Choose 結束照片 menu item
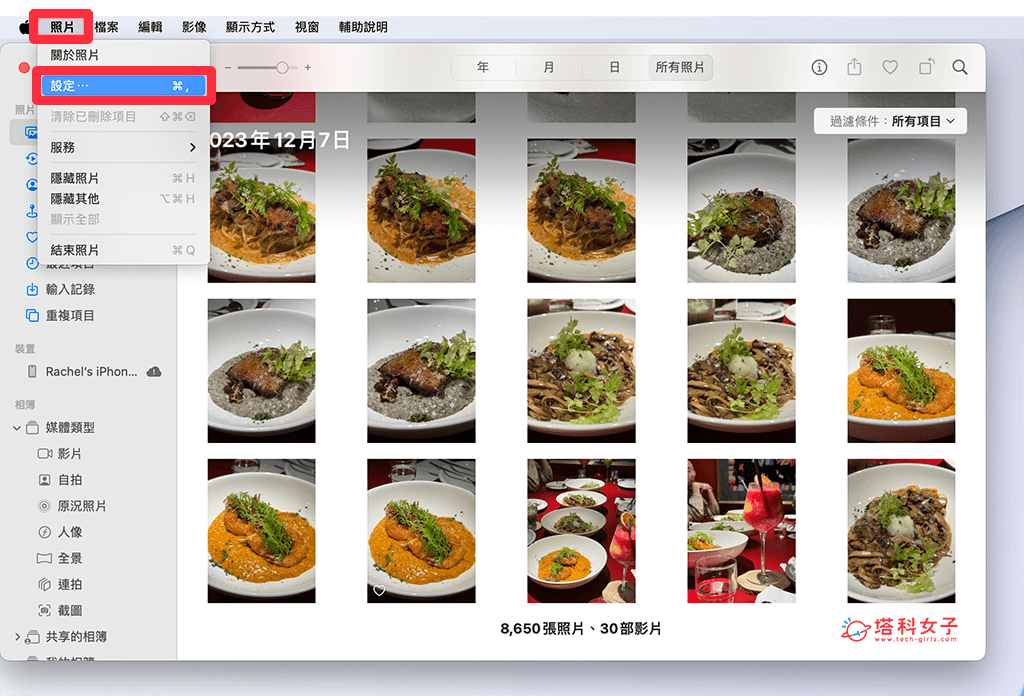The height and width of the screenshot is (696, 1024). (x=123, y=250)
